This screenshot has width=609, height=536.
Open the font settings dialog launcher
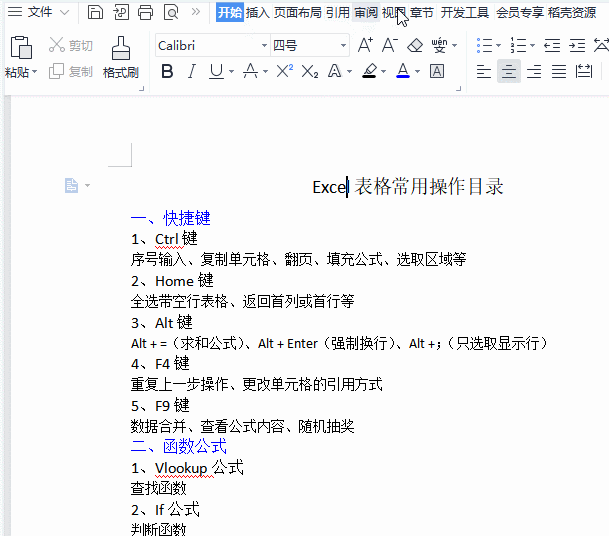coord(459,89)
